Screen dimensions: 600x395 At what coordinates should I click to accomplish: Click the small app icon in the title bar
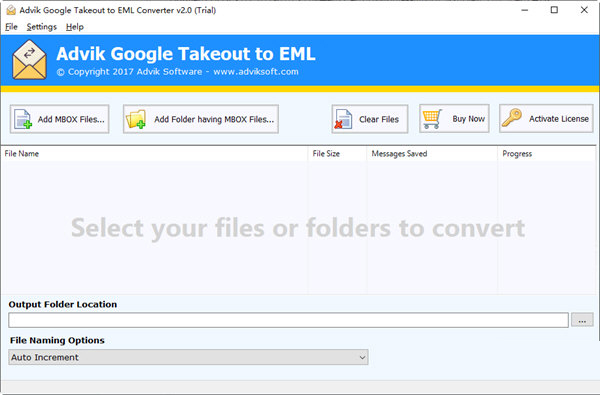11,10
